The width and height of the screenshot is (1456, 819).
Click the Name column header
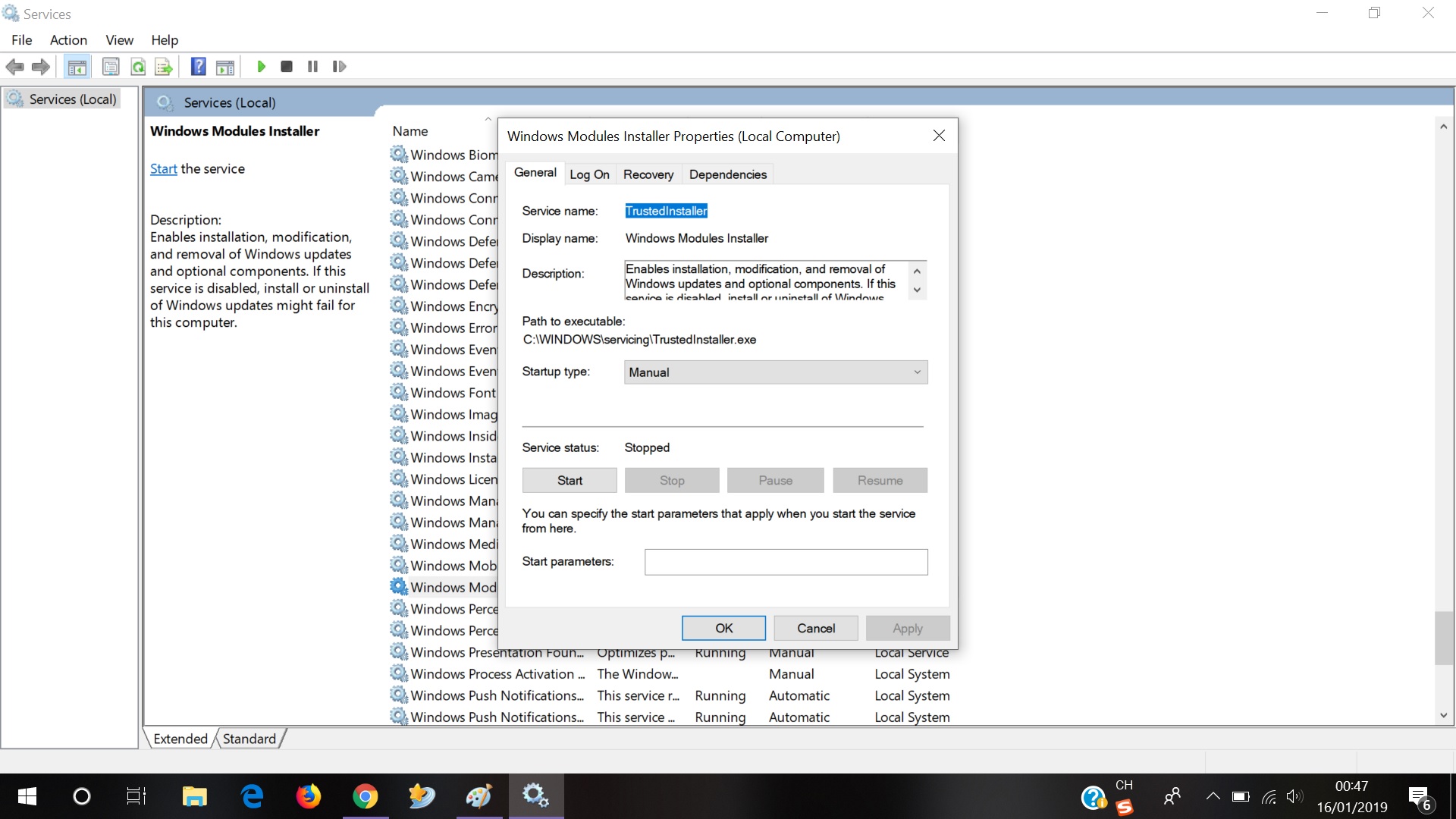(x=410, y=131)
